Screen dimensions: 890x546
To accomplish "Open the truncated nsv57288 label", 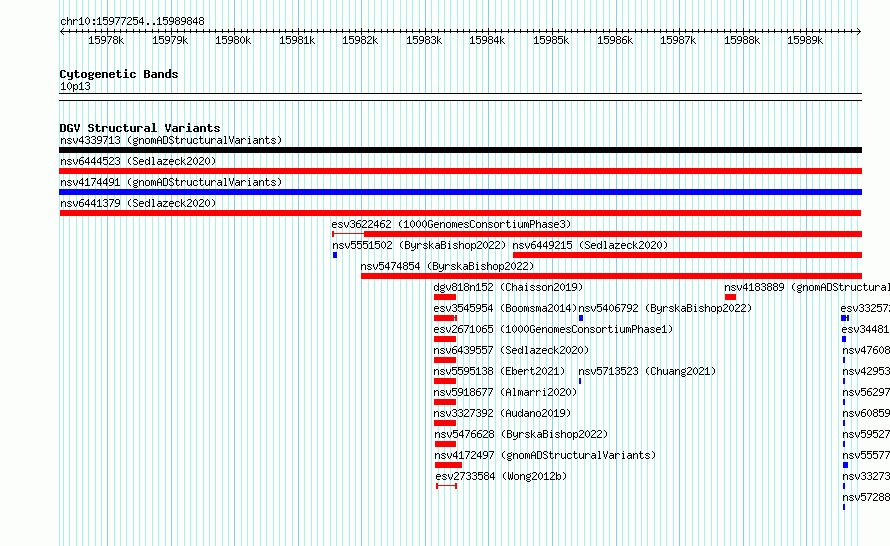I will [x=866, y=497].
